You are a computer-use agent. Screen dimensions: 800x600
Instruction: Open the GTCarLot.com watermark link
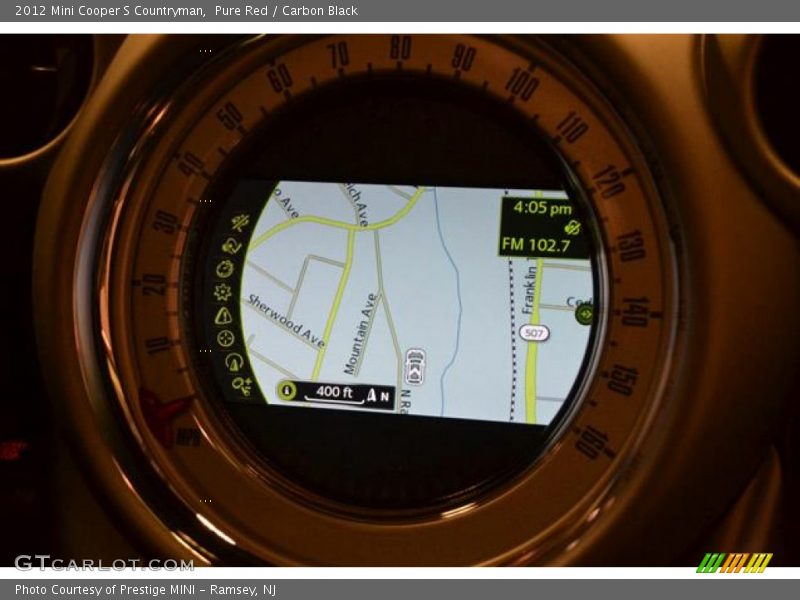(x=104, y=563)
